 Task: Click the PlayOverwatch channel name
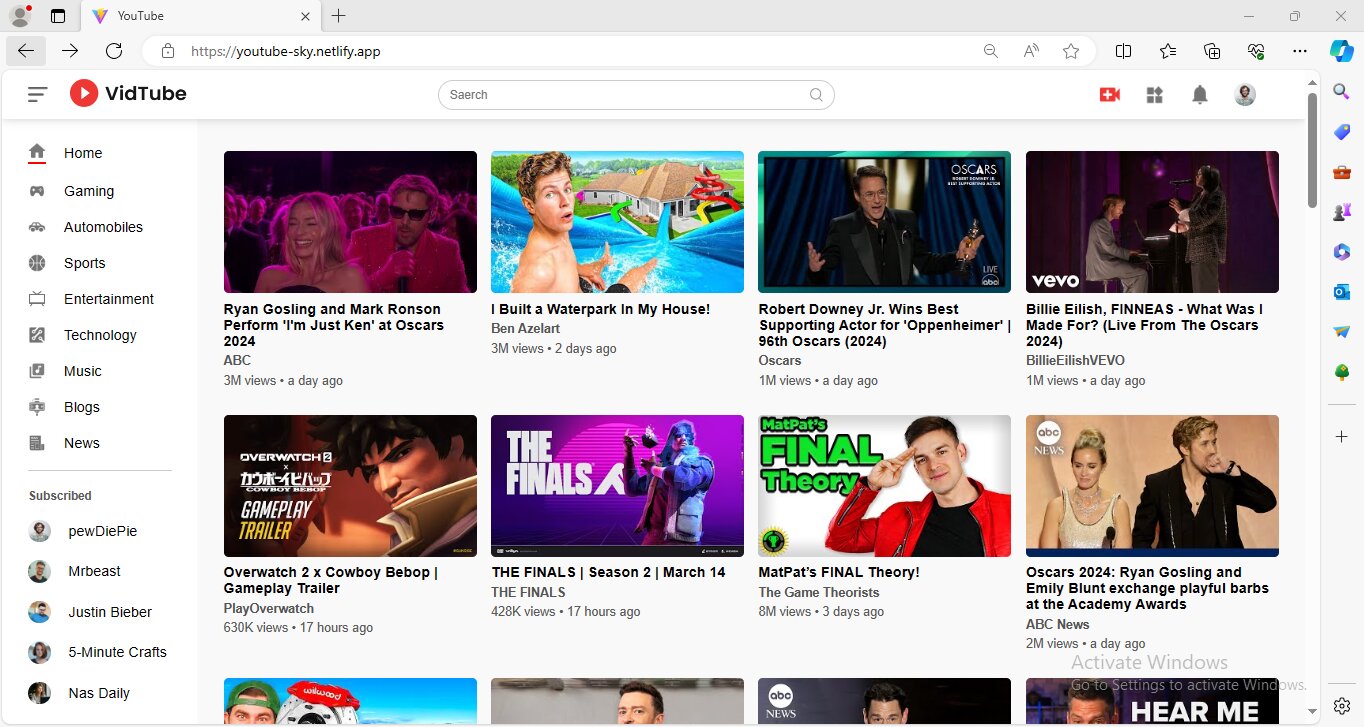click(269, 608)
